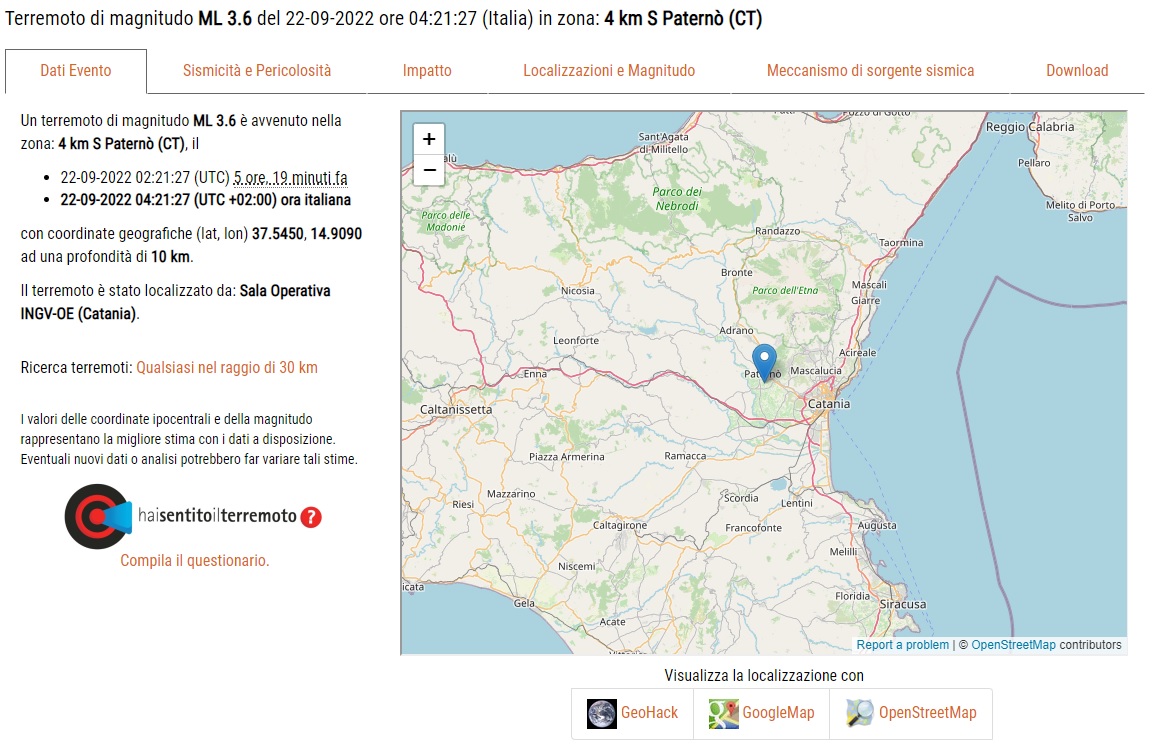Open 'Qualsiasi nel raggio di 30 km' link
The height and width of the screenshot is (748, 1175).
pos(227,368)
